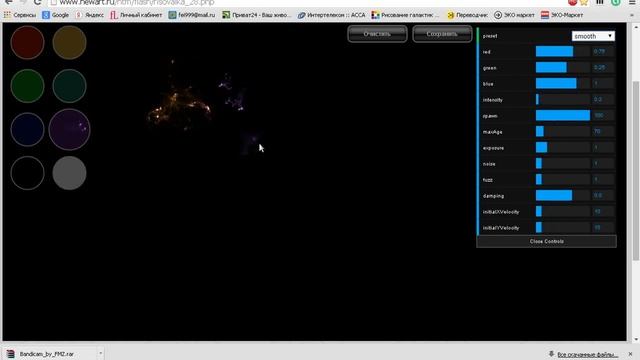
Task: Click the Очистить button
Action: point(377,34)
